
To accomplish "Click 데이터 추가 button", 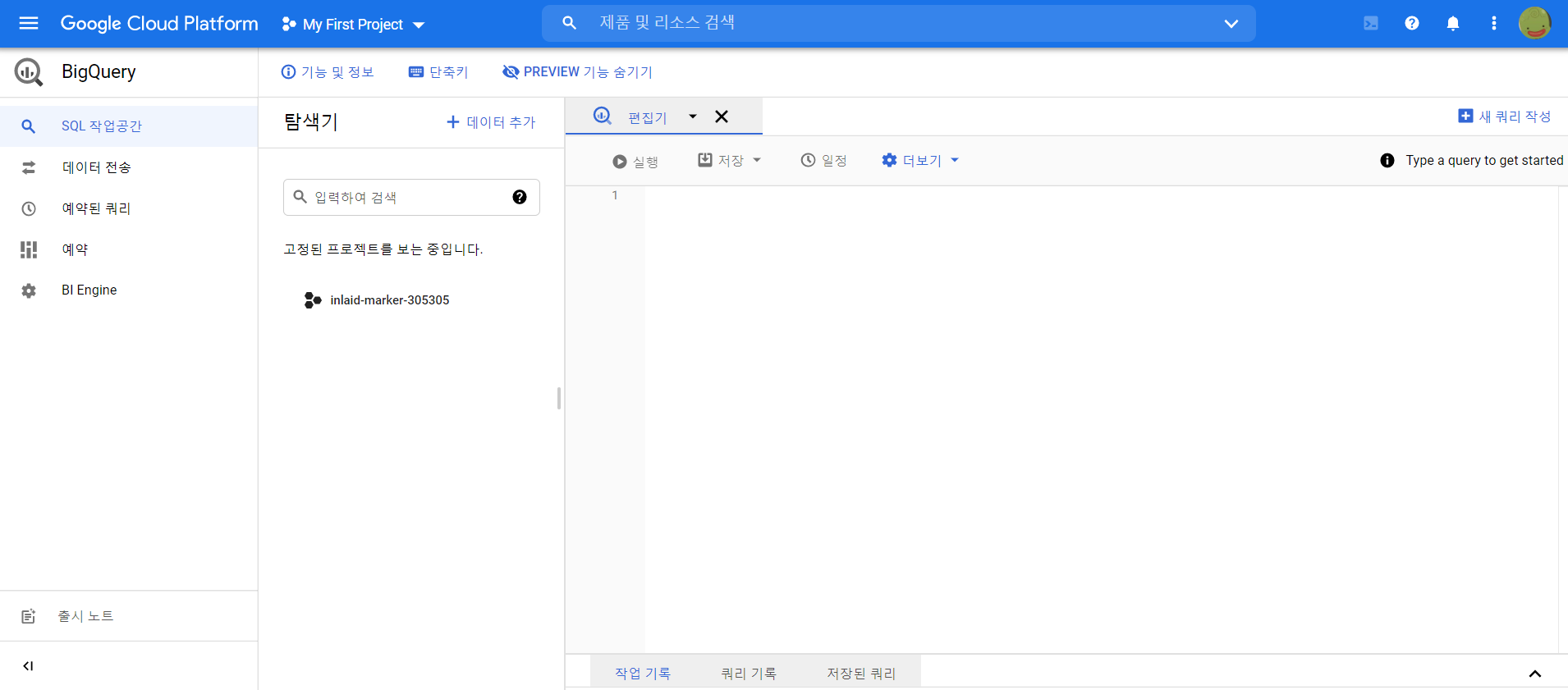I will [491, 122].
